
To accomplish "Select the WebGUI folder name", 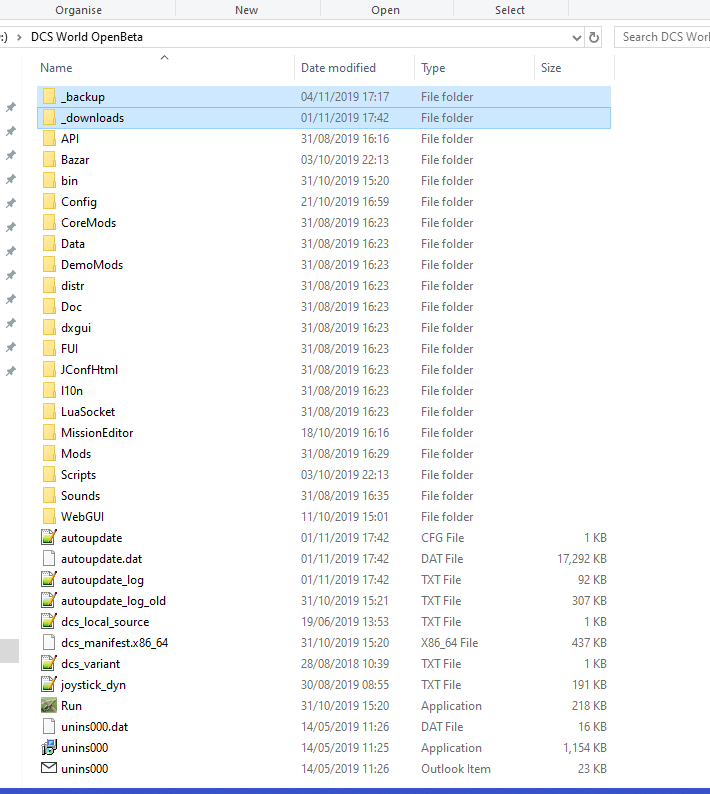I will [83, 517].
